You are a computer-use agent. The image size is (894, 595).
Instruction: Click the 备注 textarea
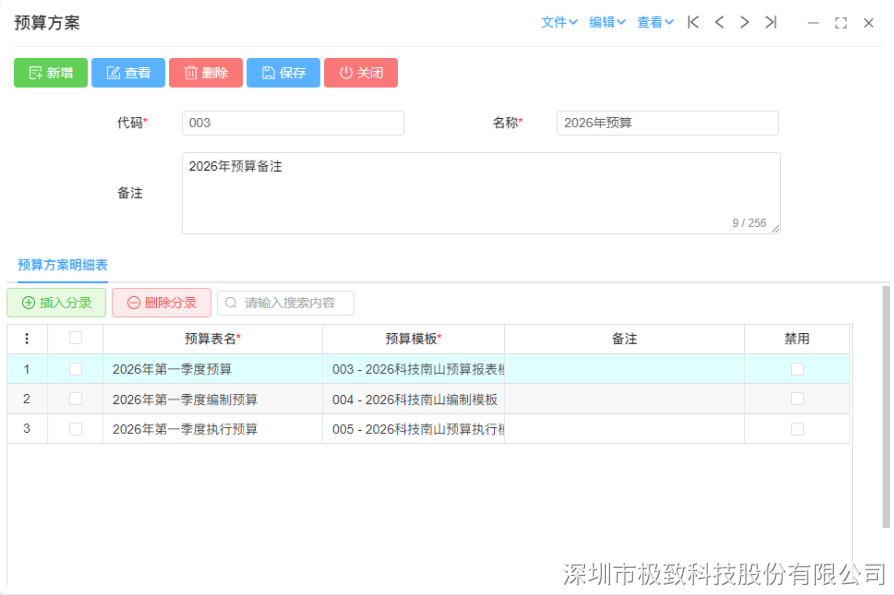click(481, 193)
